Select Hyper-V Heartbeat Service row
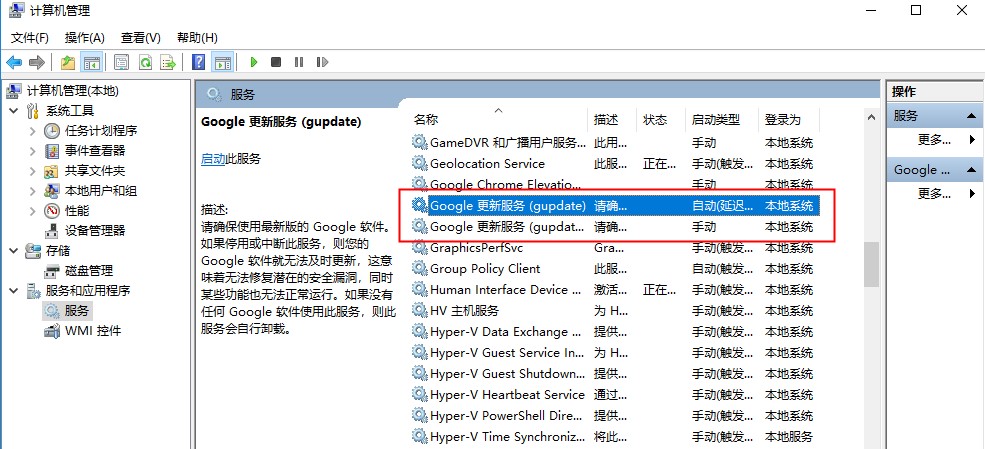The width and height of the screenshot is (985, 449). click(616, 395)
